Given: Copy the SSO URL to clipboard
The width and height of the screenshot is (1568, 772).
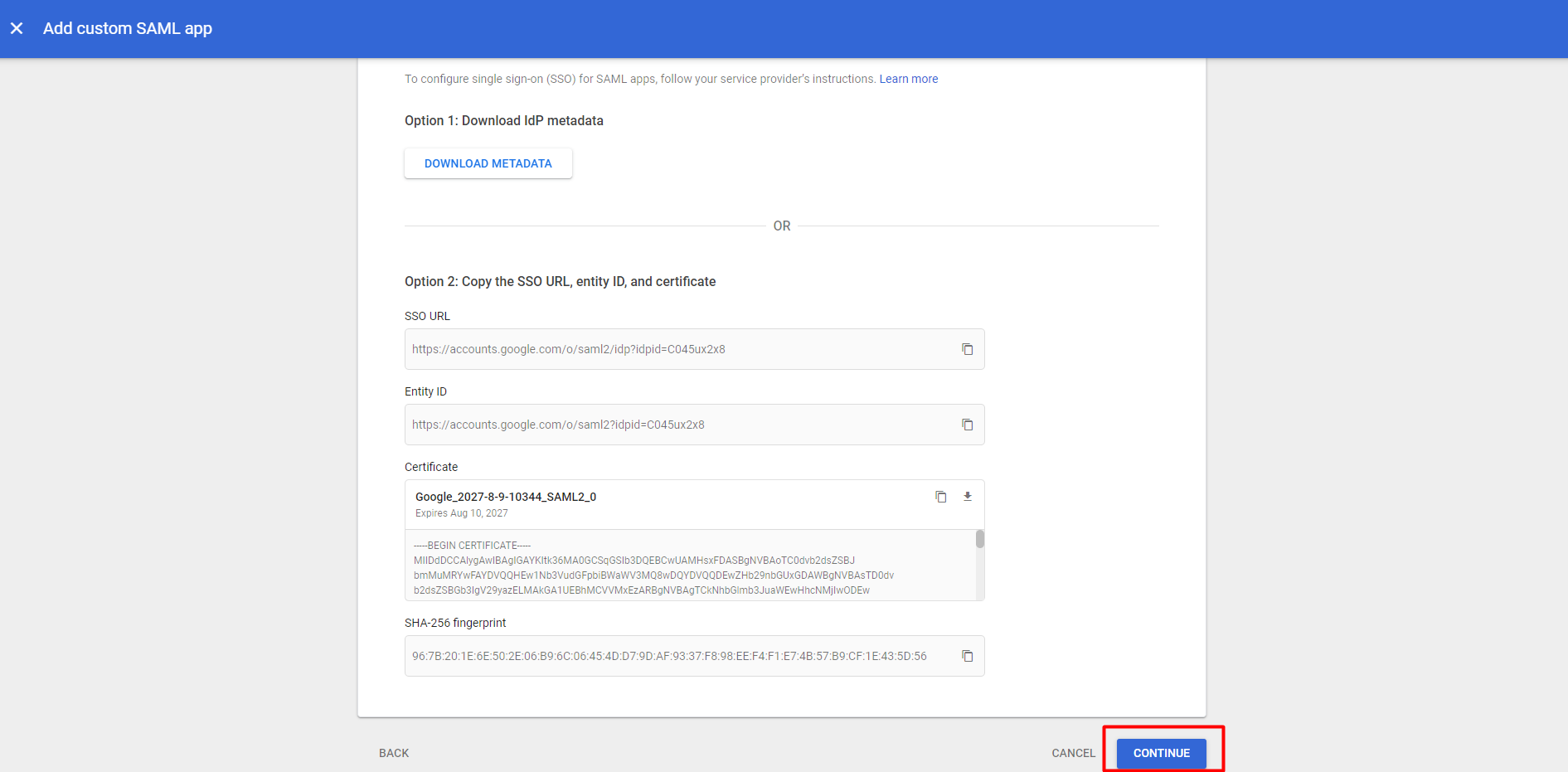Looking at the screenshot, I should click(x=967, y=349).
